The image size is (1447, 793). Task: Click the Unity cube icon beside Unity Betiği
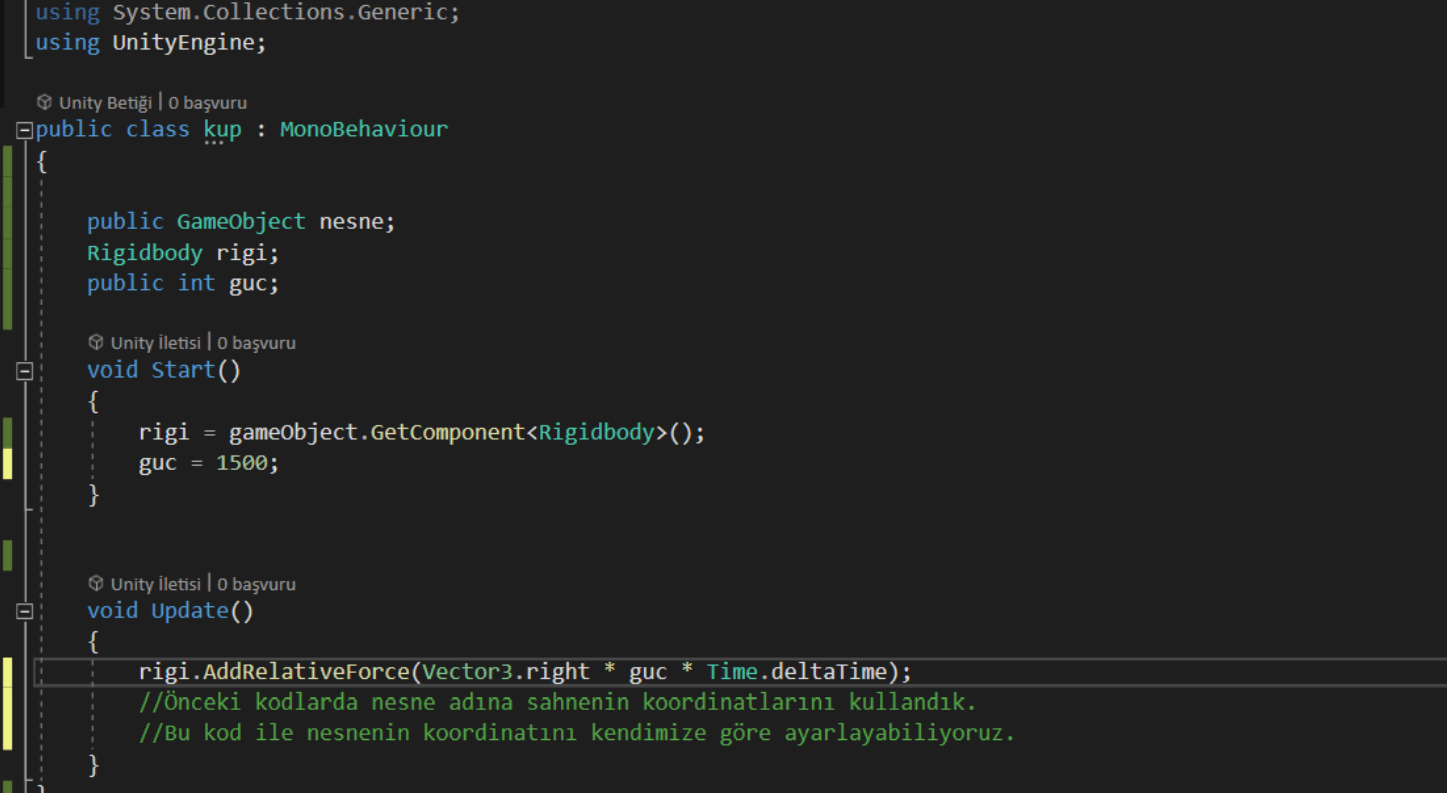(44, 102)
